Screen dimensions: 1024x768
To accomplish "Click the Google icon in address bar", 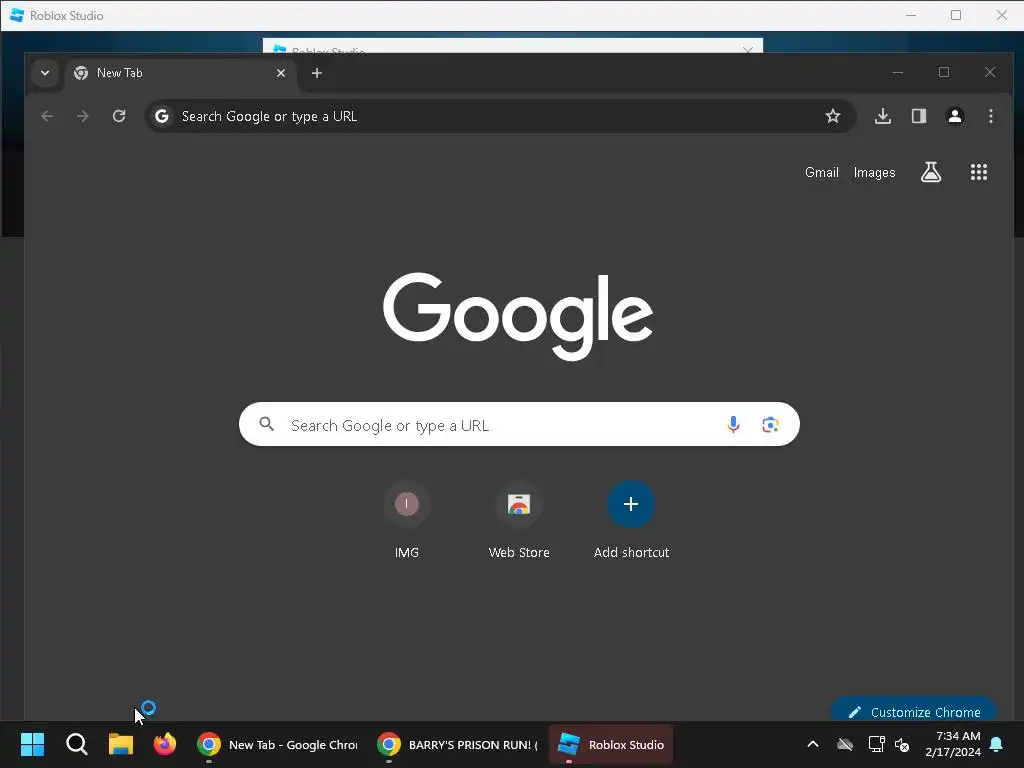I will [162, 116].
